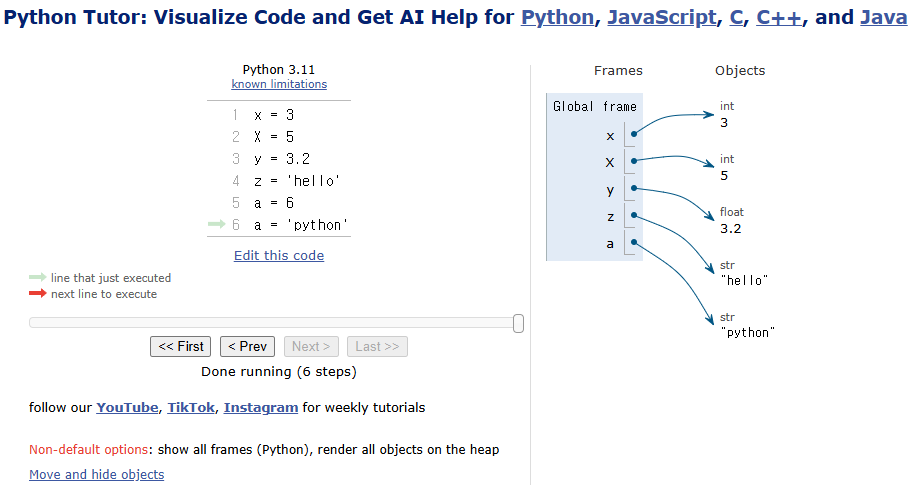The width and height of the screenshot is (913, 497).
Task: Select variable y in Global frame
Action: [610, 190]
